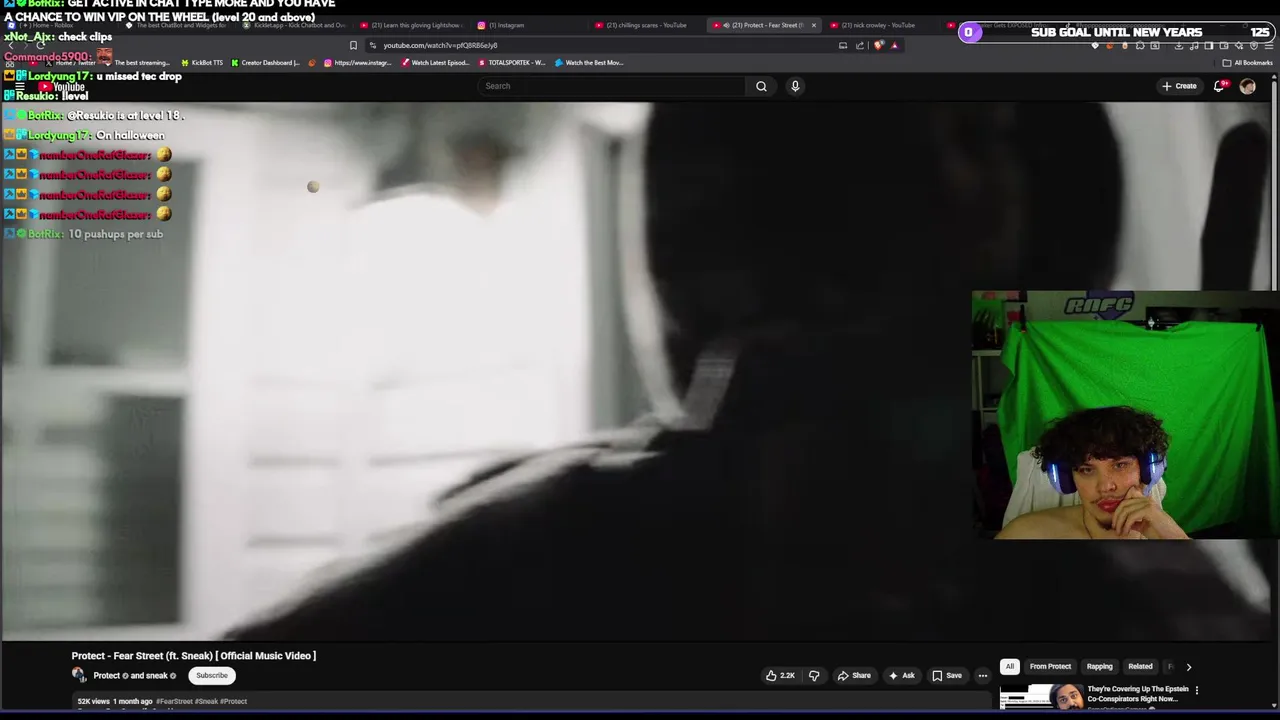Switch to chillings scares YouTube tab
This screenshot has height=720, width=1280.
click(646, 25)
